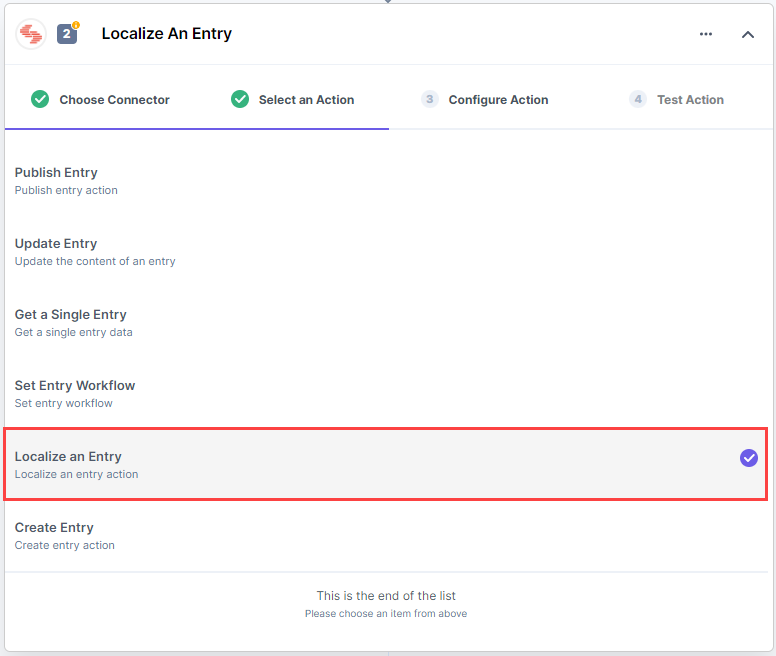Select the Publish Entry action

click(x=388, y=181)
